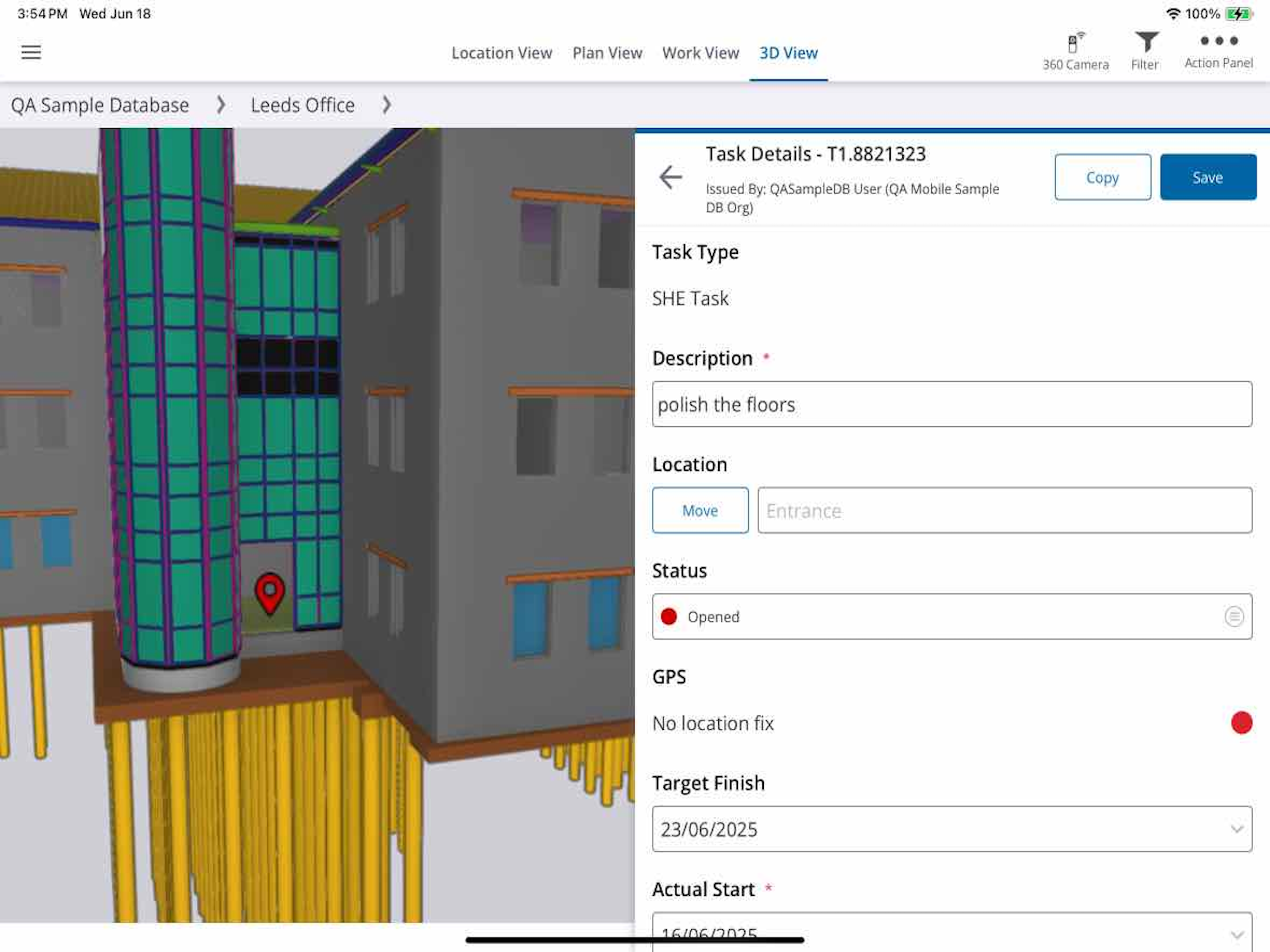Switch to the Location View tab

501,53
